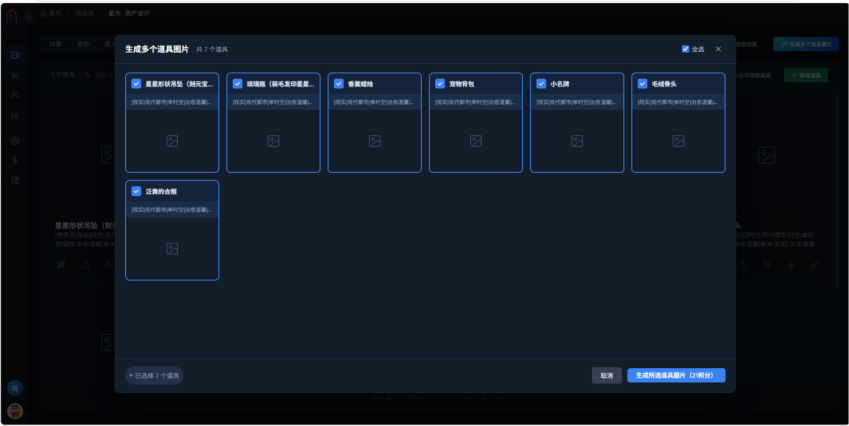Viewport: 849px width, 426px height.
Task: Click description tags under 毛绒骨头 title
Action: [x=678, y=102]
